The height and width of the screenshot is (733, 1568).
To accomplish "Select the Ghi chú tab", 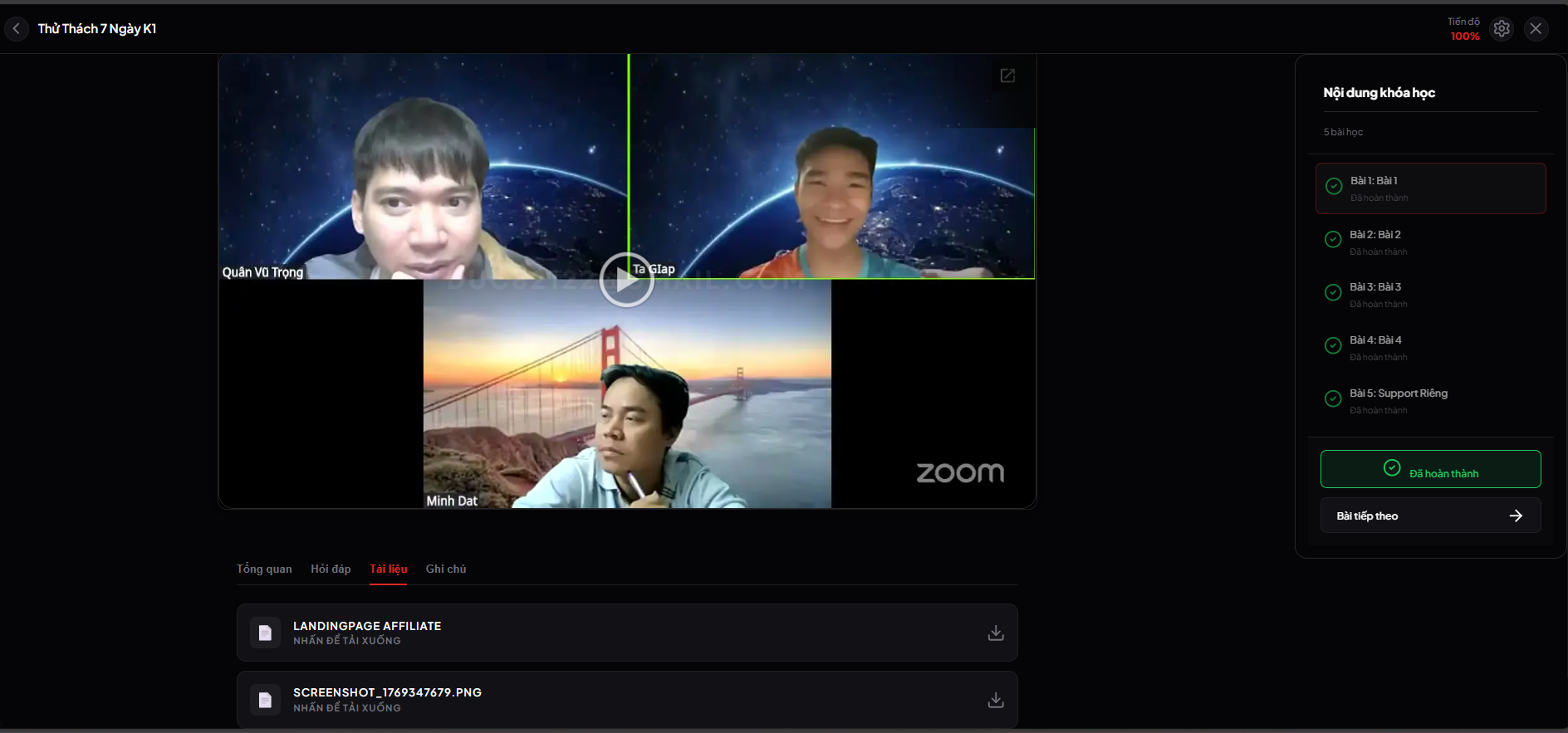I will tap(446, 569).
